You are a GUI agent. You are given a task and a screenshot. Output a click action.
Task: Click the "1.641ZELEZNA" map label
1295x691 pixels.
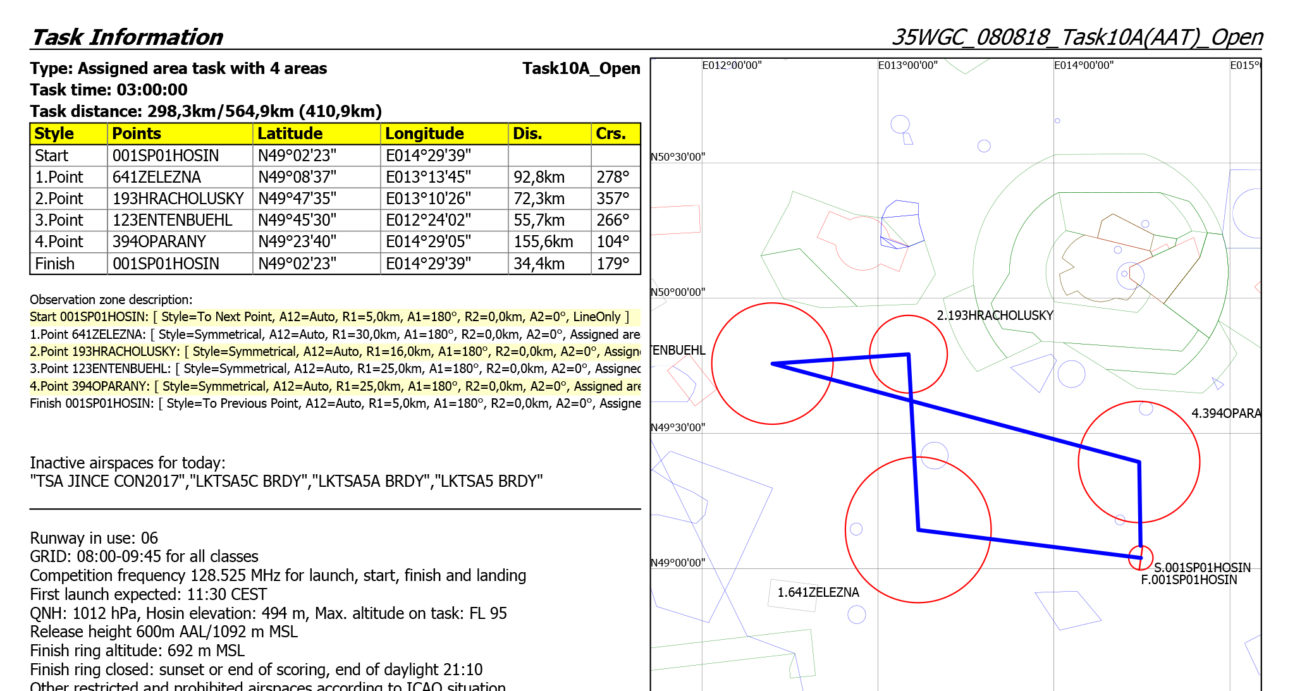point(818,592)
